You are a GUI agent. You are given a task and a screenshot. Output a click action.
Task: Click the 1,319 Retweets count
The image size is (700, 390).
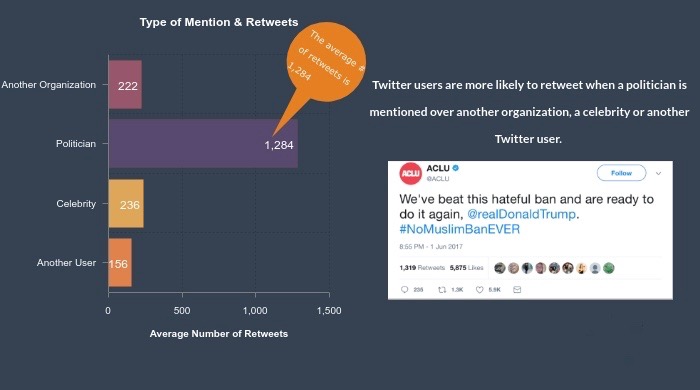click(422, 268)
